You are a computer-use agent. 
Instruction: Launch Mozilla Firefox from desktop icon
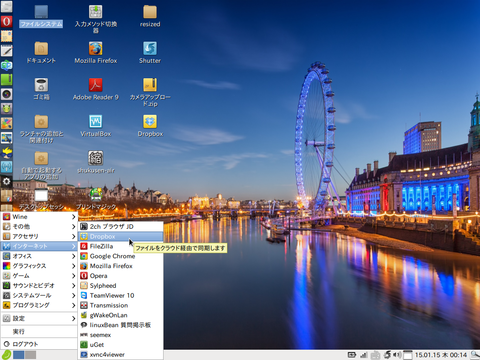tap(96, 53)
